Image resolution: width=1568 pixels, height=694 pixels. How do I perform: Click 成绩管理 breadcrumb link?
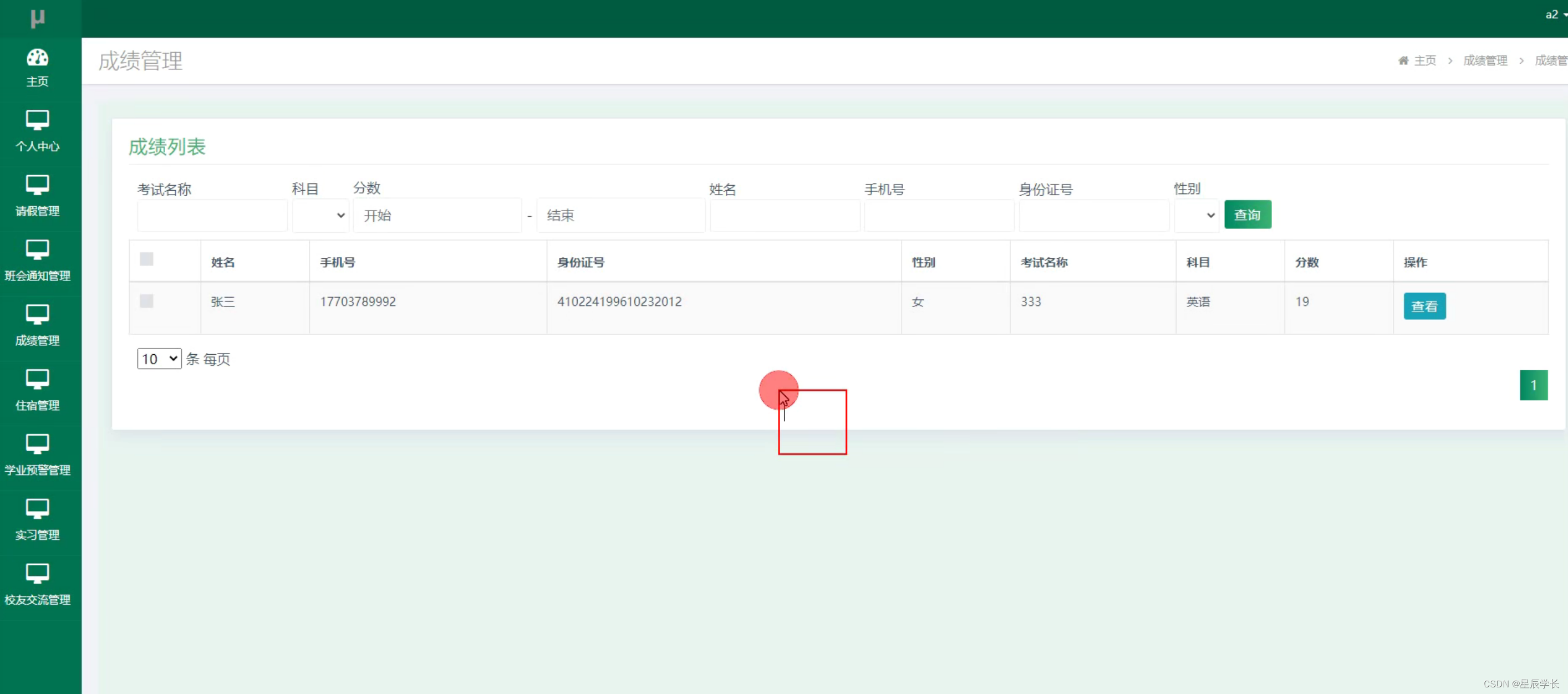pyautogui.click(x=1485, y=60)
